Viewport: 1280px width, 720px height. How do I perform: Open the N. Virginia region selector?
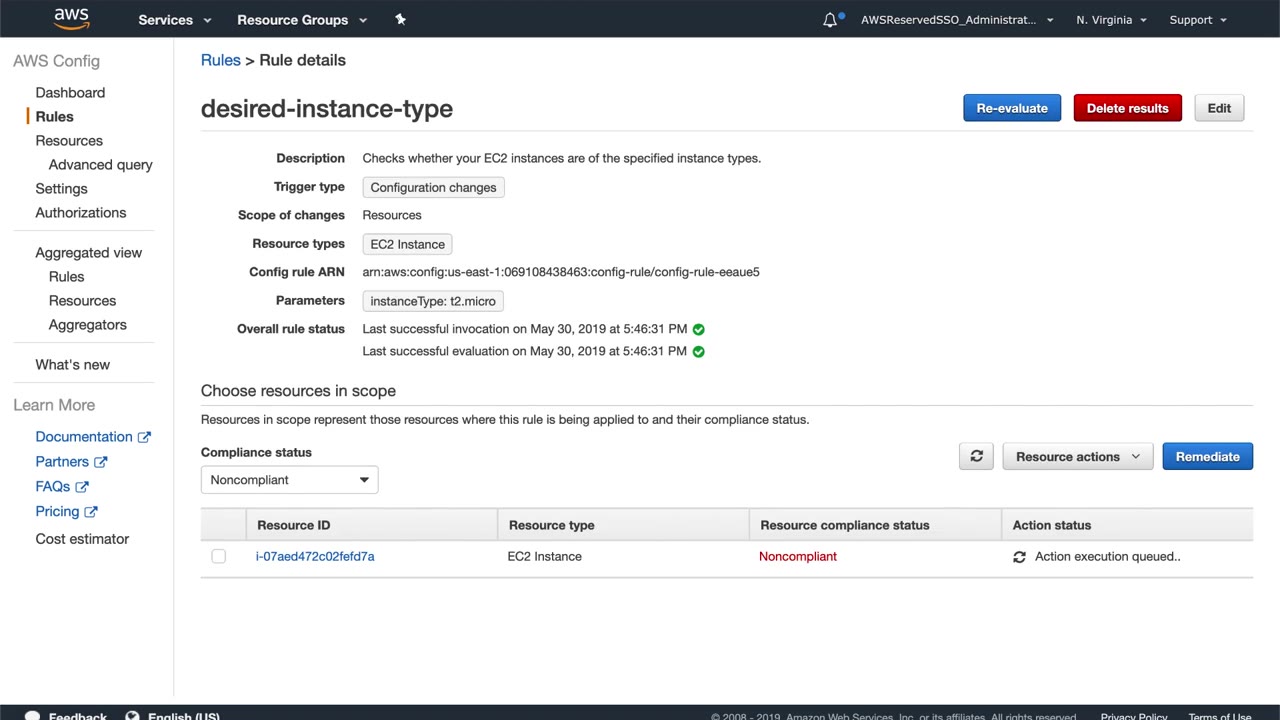tap(1110, 20)
